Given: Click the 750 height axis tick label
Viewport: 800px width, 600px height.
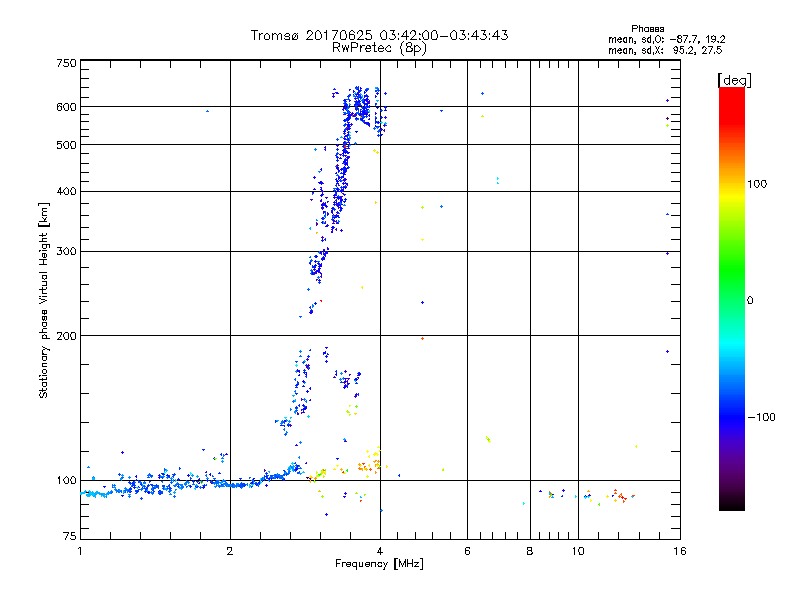Looking at the screenshot, I should point(66,63).
